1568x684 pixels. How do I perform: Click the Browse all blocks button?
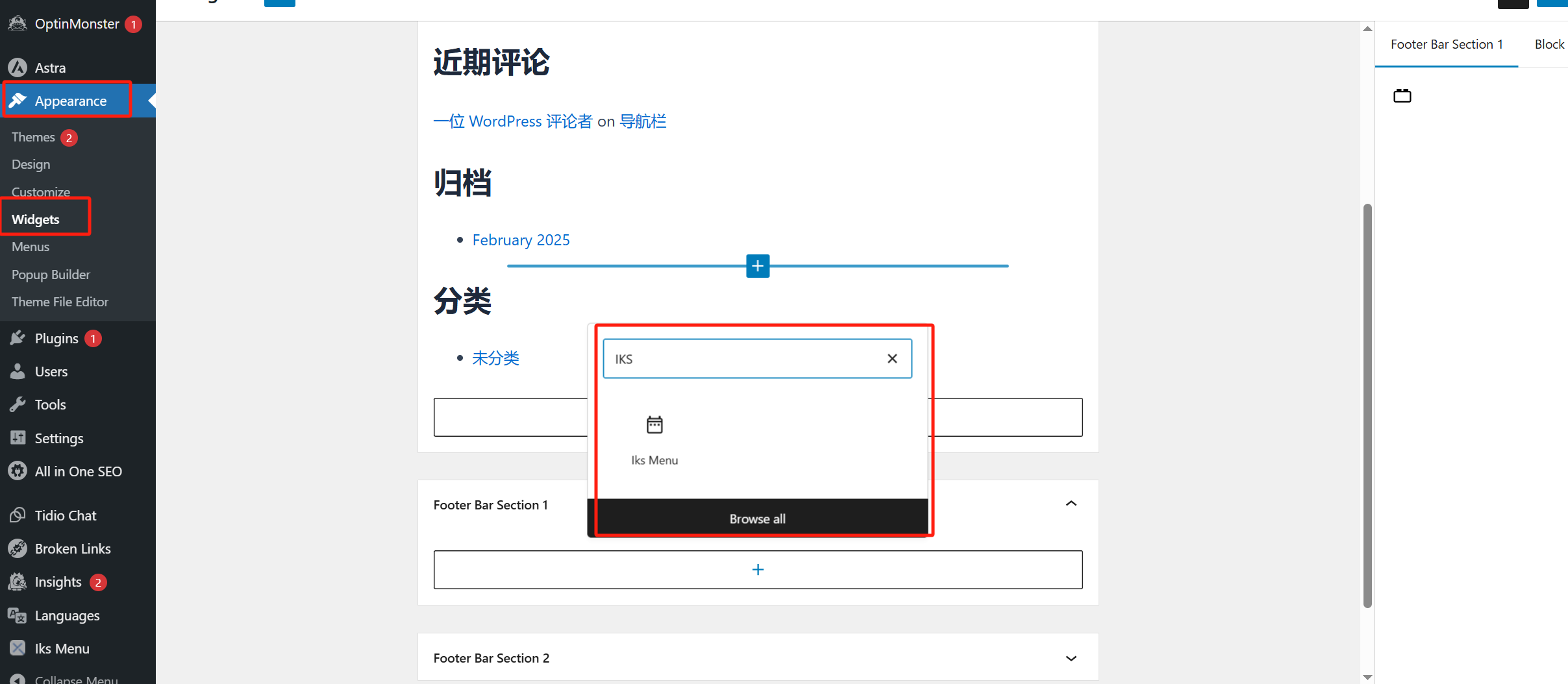point(758,519)
